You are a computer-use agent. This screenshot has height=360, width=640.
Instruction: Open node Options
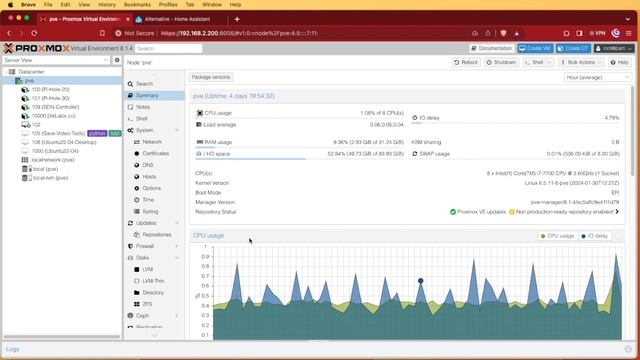151,188
